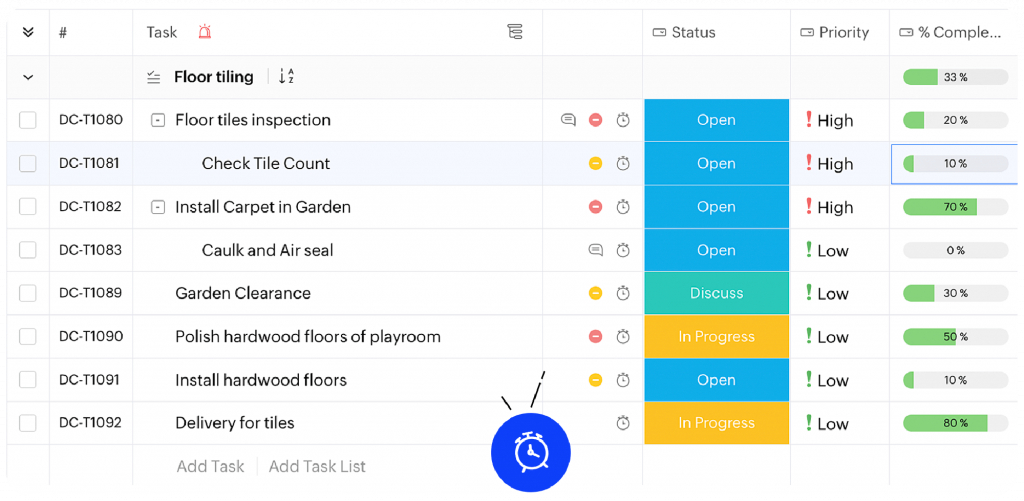Start timer for Delivery for tiles
Screen dimensions: 1024x501
pyautogui.click(x=623, y=423)
